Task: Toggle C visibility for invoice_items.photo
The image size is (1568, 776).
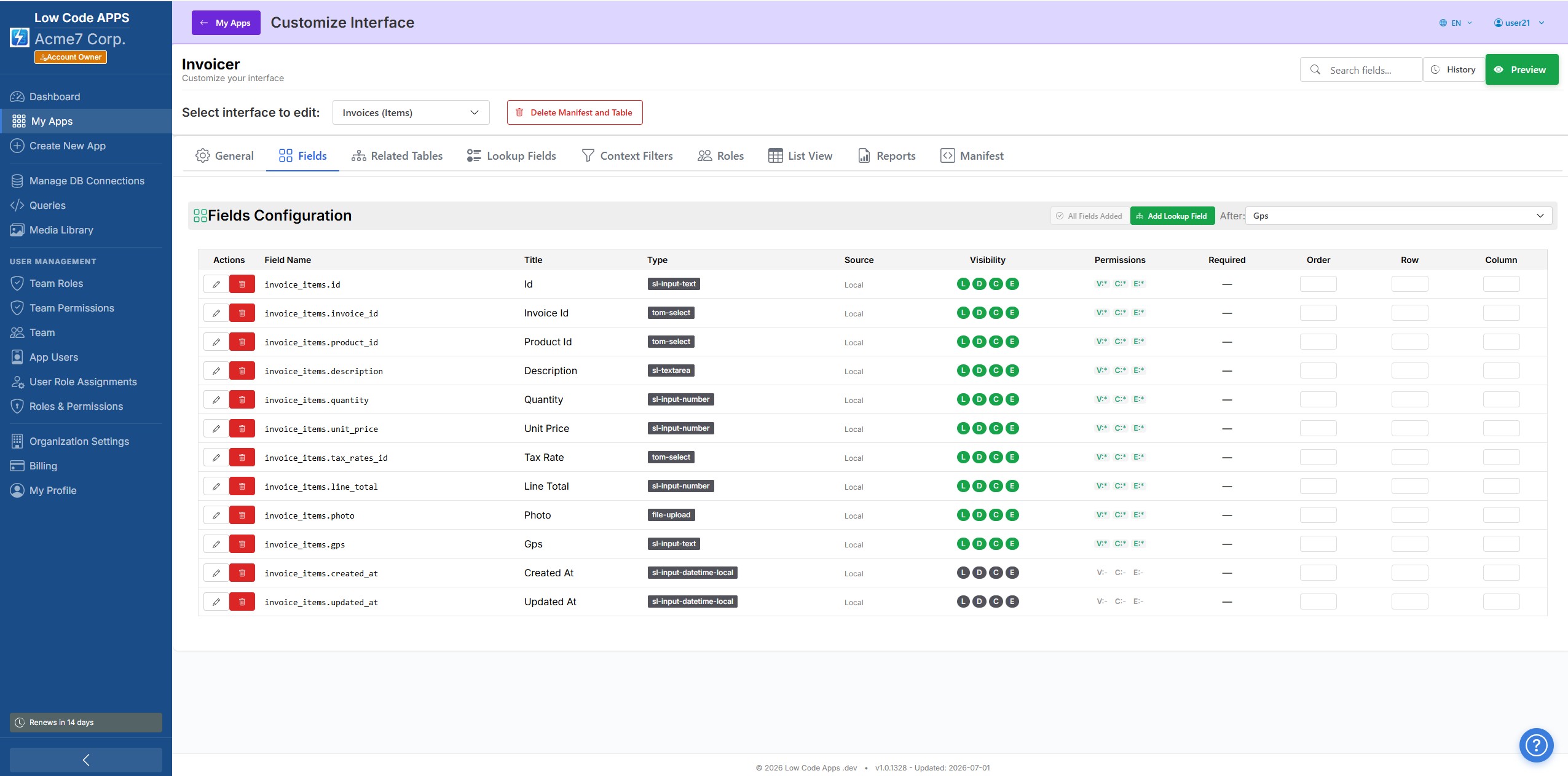Action: click(x=996, y=515)
